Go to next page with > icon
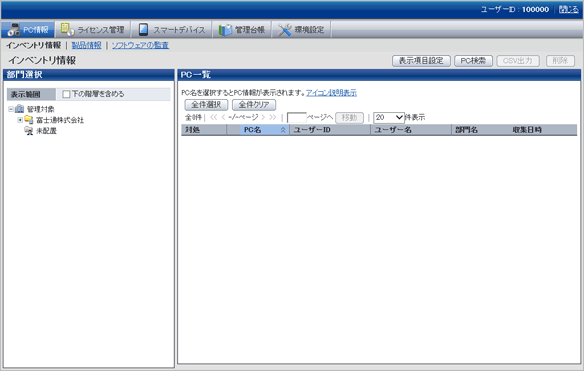Viewport: 584px width, 371px height. [263, 117]
